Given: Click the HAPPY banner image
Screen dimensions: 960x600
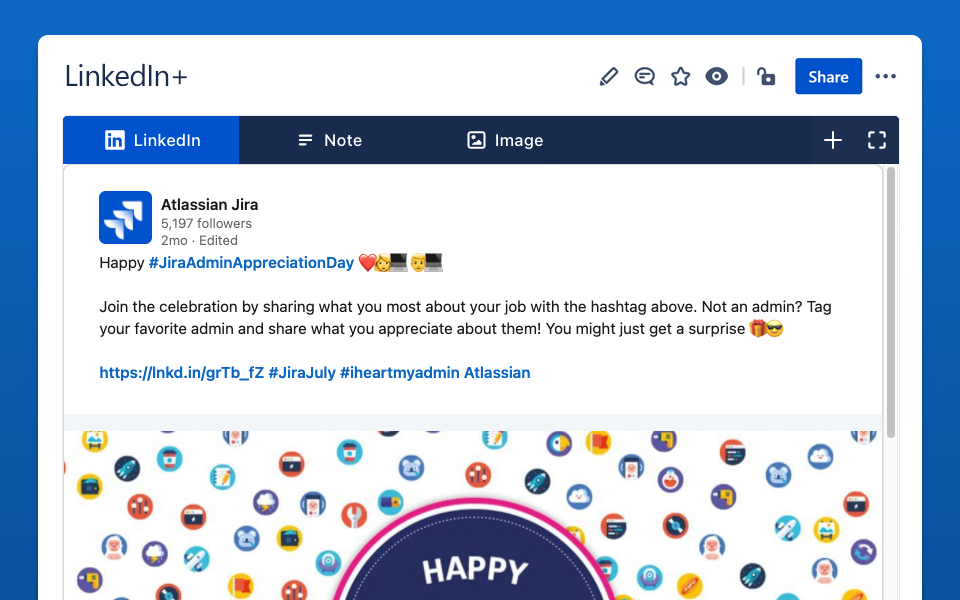Looking at the screenshot, I should pos(473,516).
